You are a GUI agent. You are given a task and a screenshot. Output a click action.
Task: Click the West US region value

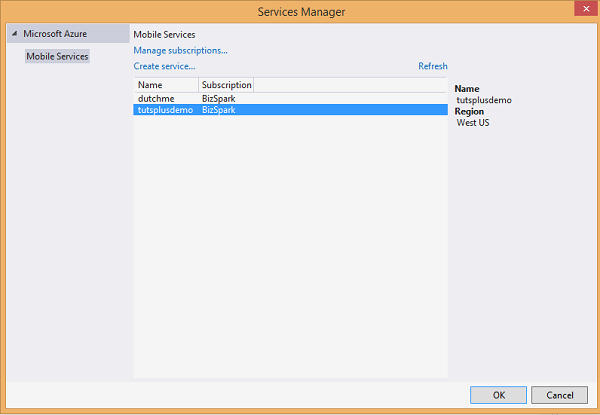(x=473, y=123)
